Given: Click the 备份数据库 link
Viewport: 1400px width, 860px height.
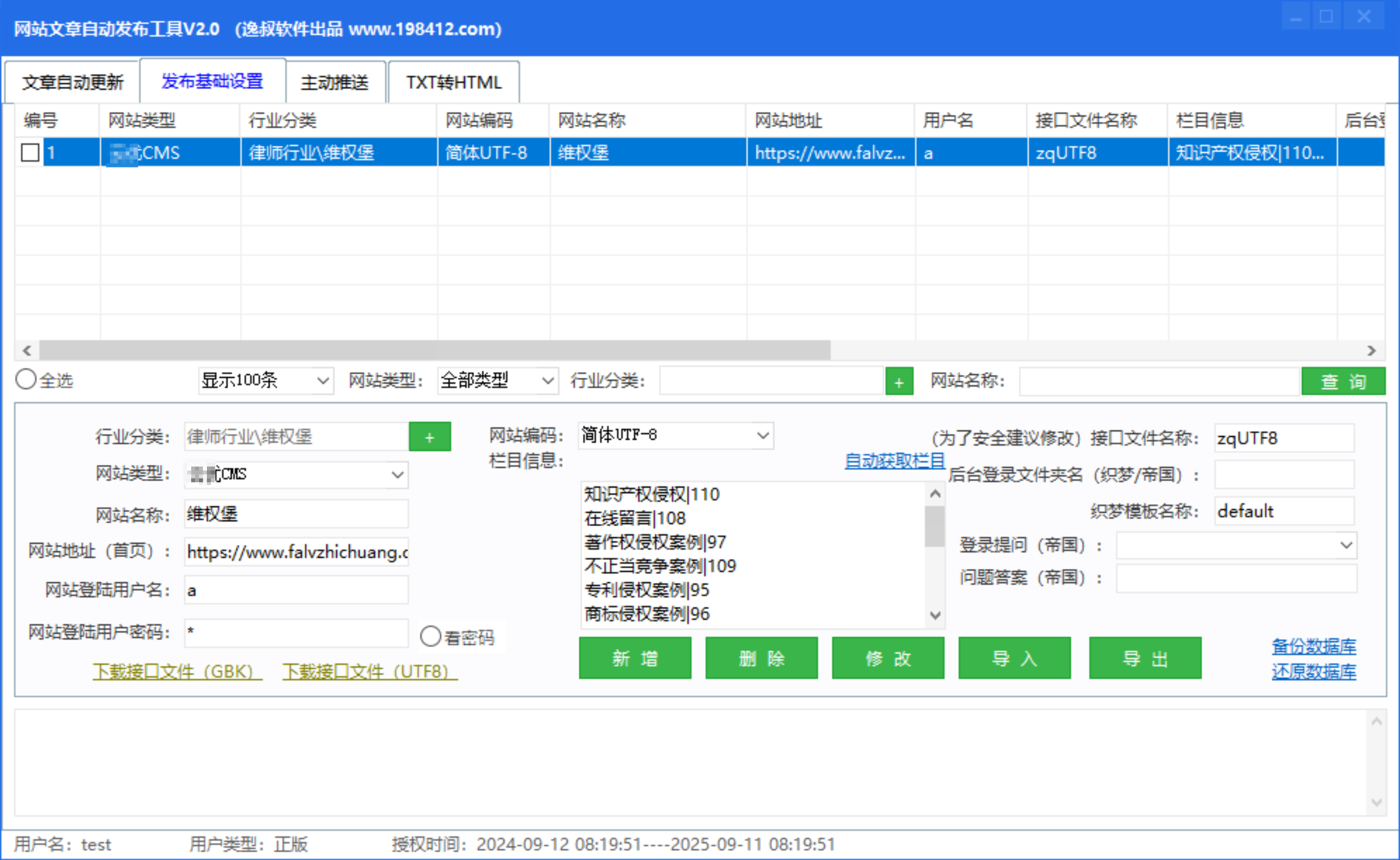Looking at the screenshot, I should pos(1313,646).
